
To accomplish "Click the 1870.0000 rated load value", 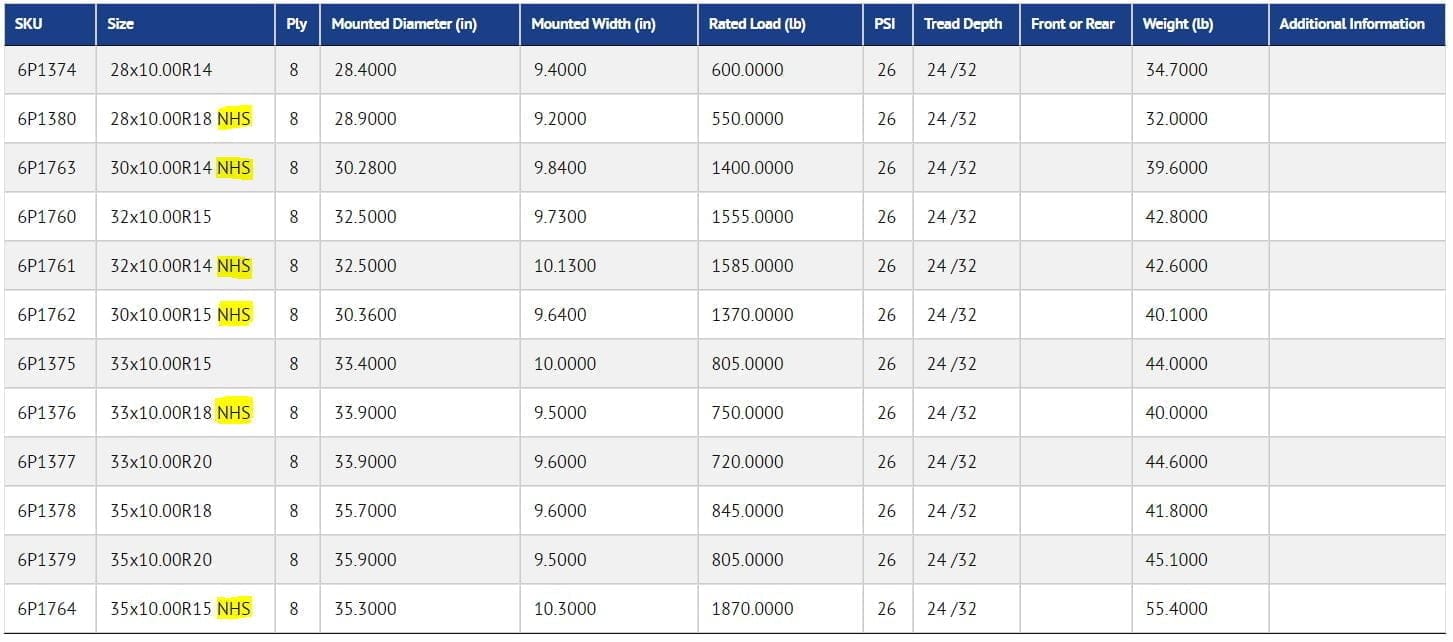I will click(x=752, y=609).
